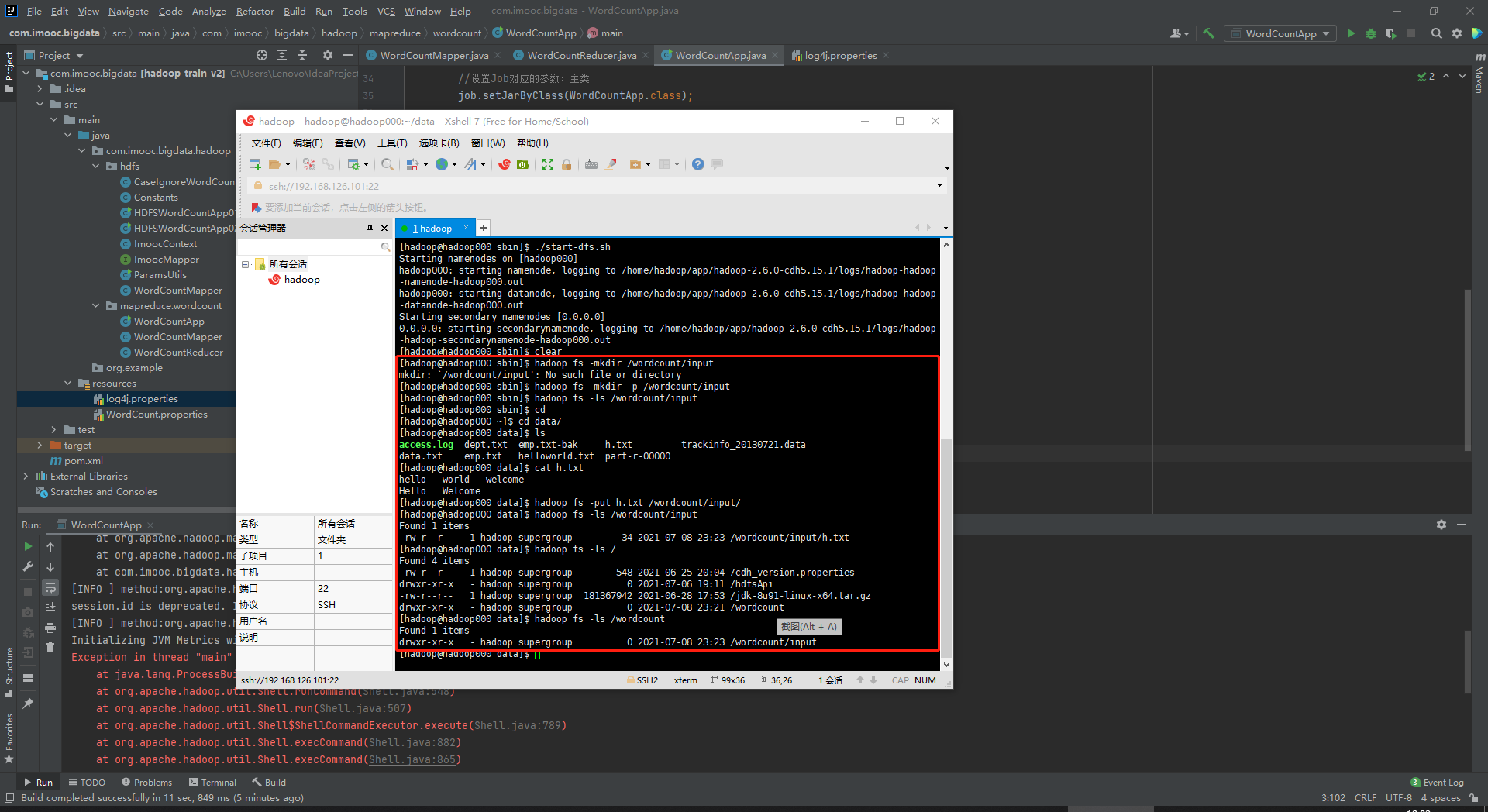Open the TODO tool window button
Image resolution: width=1488 pixels, height=812 pixels.
[x=87, y=783]
